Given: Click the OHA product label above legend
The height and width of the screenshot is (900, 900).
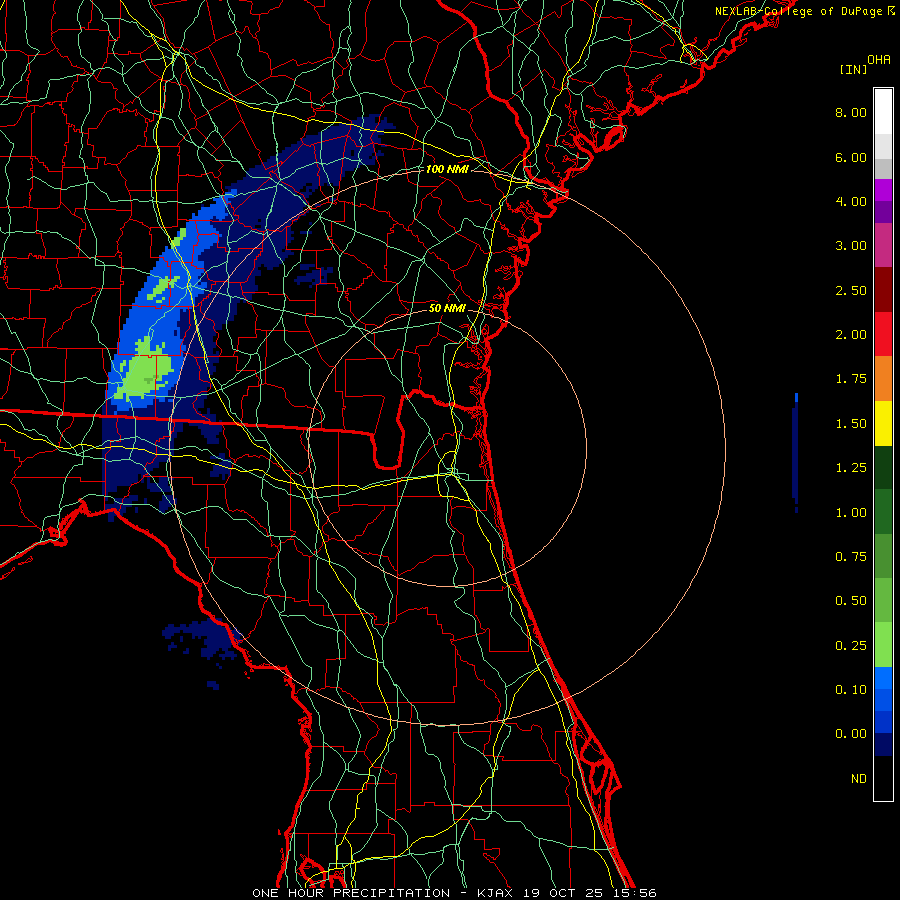Looking at the screenshot, I should pyautogui.click(x=879, y=59).
